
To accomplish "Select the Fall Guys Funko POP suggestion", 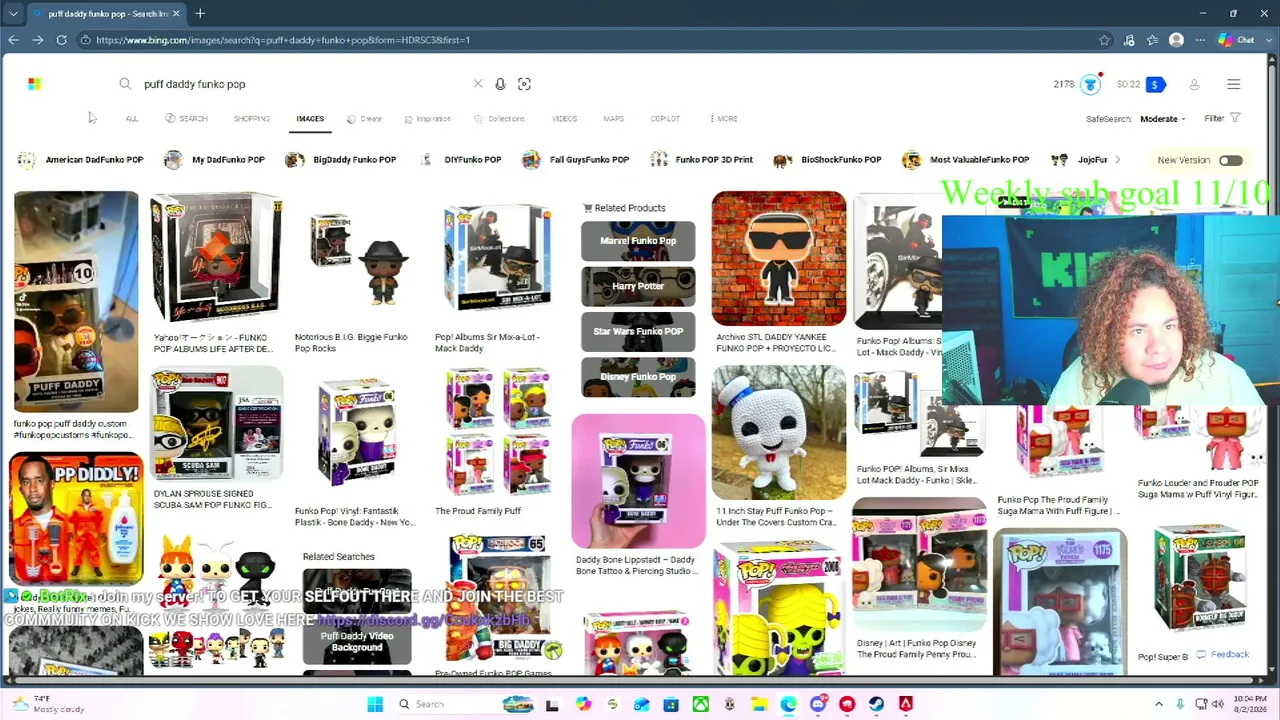I will (575, 160).
